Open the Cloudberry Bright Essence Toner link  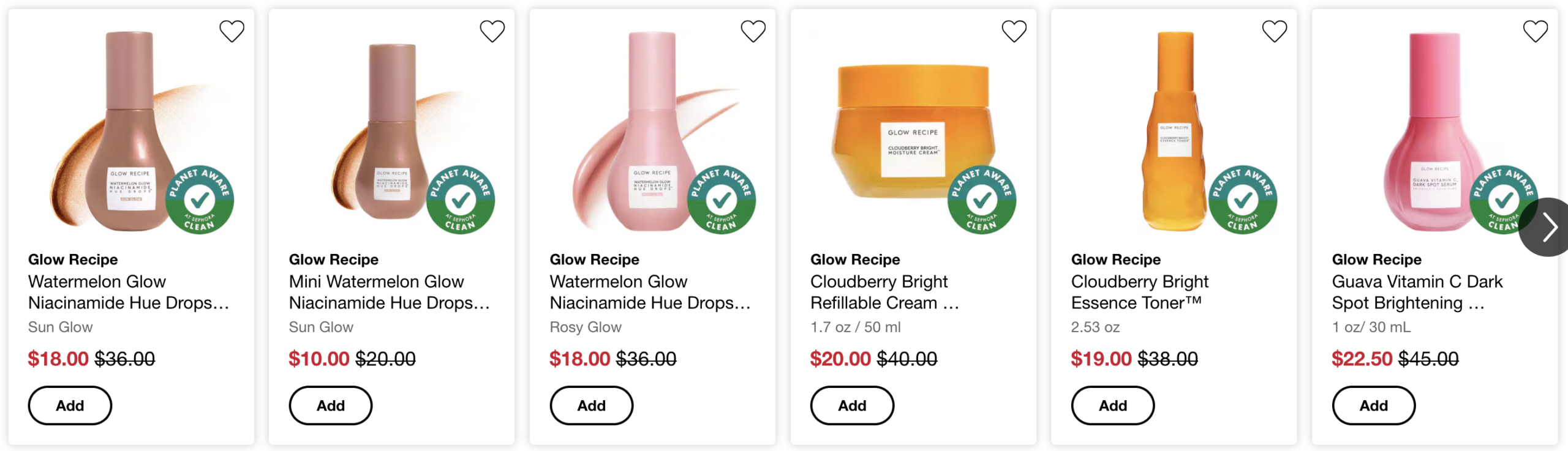(1139, 292)
